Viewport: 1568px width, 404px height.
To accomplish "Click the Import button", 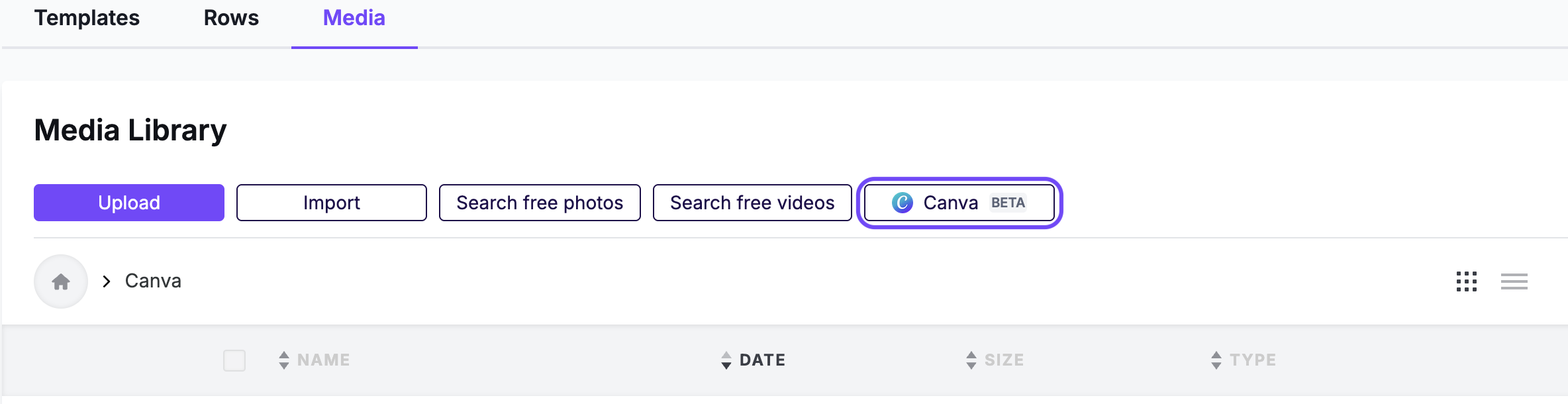I will 332,203.
